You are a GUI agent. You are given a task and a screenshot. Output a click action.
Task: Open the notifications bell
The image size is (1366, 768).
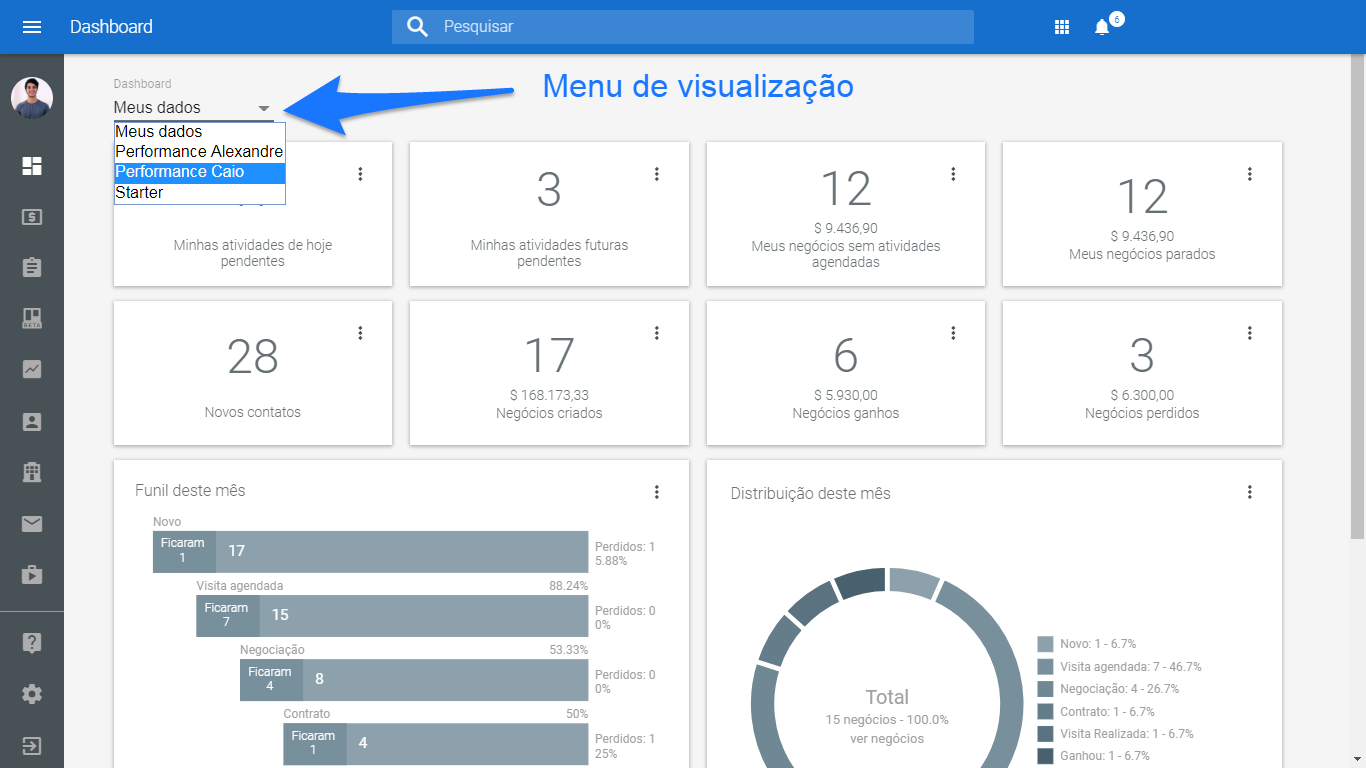click(x=1102, y=27)
